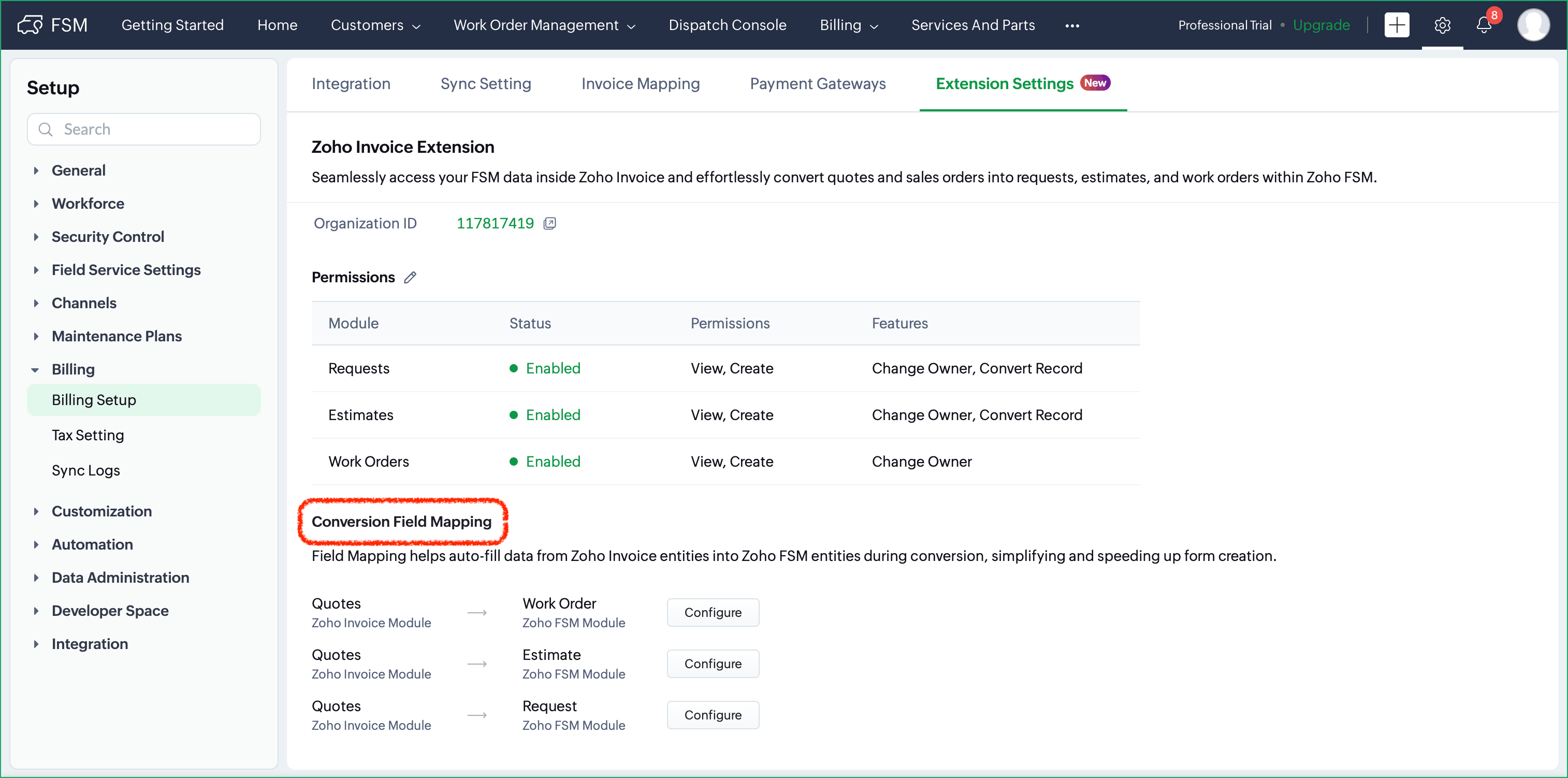Screen dimensions: 1568x778
Task: Click the FSM logo icon
Action: coord(30,25)
